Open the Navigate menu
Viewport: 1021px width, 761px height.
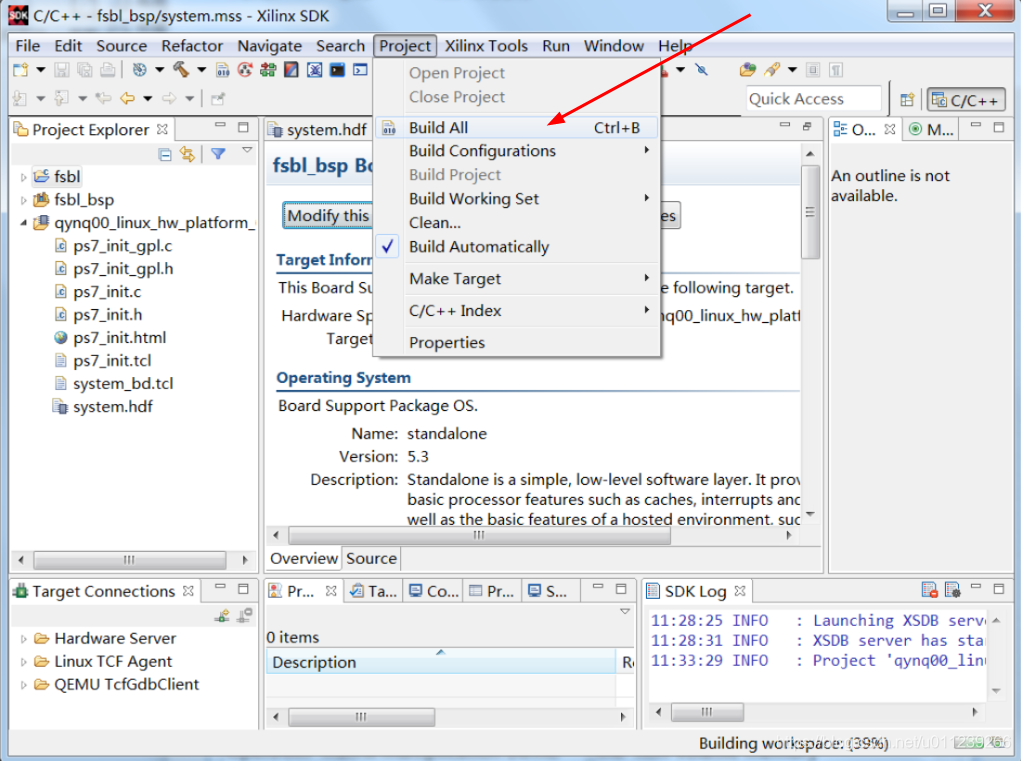(x=270, y=46)
